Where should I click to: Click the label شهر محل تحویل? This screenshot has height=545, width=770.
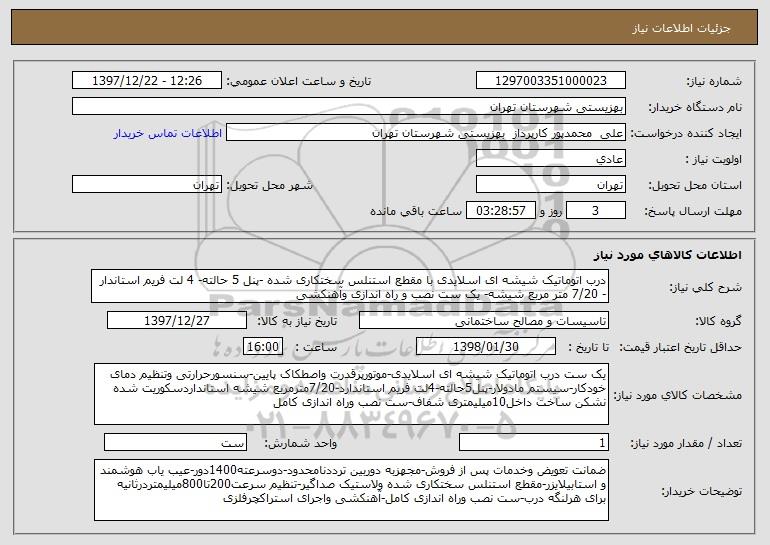tap(270, 185)
